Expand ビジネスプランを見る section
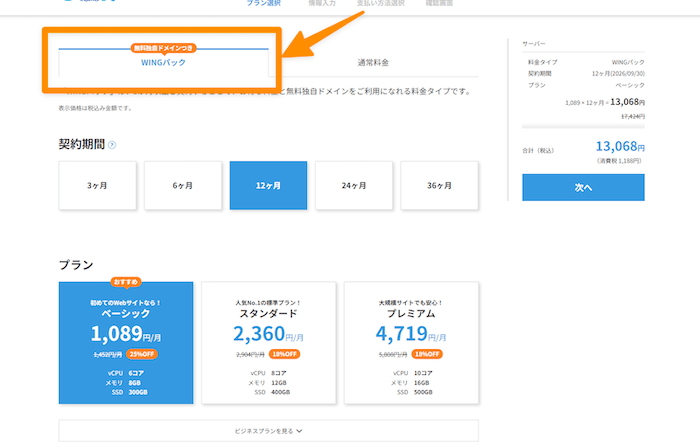700x446 pixels. click(268, 431)
